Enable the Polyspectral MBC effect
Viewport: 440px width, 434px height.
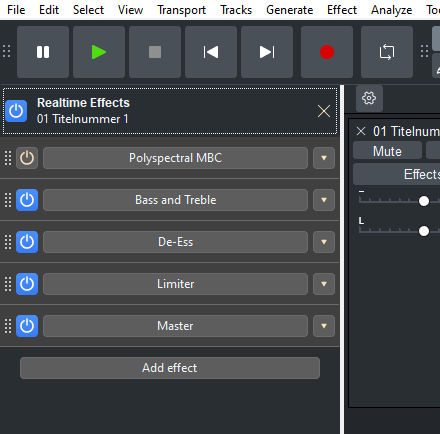27,158
